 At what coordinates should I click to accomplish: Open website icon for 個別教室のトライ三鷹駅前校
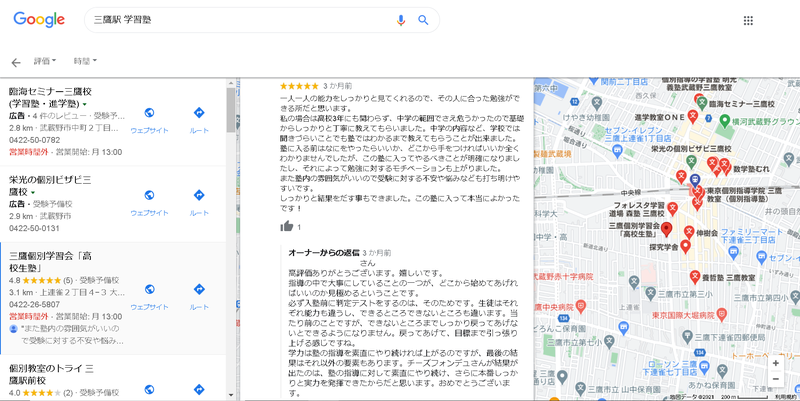coord(149,390)
